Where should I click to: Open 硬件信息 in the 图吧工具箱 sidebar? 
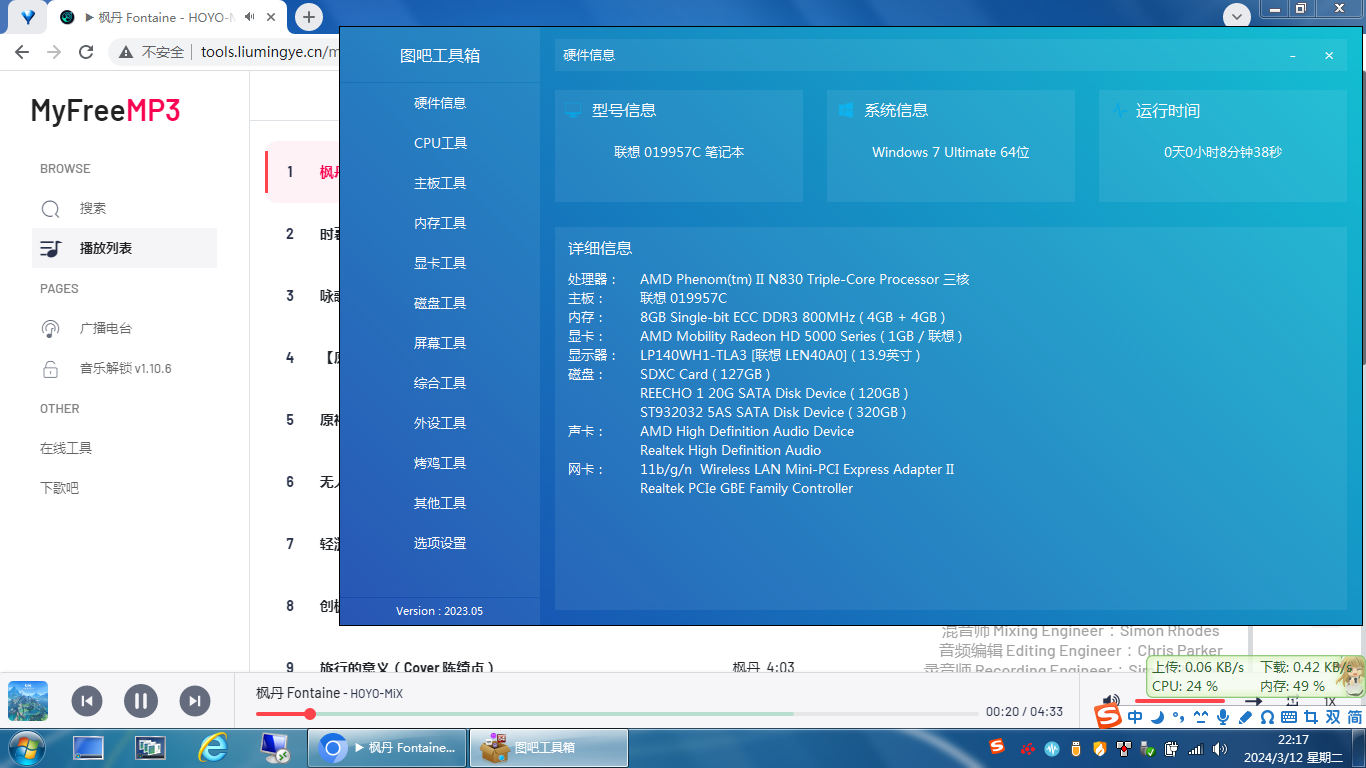tap(440, 103)
